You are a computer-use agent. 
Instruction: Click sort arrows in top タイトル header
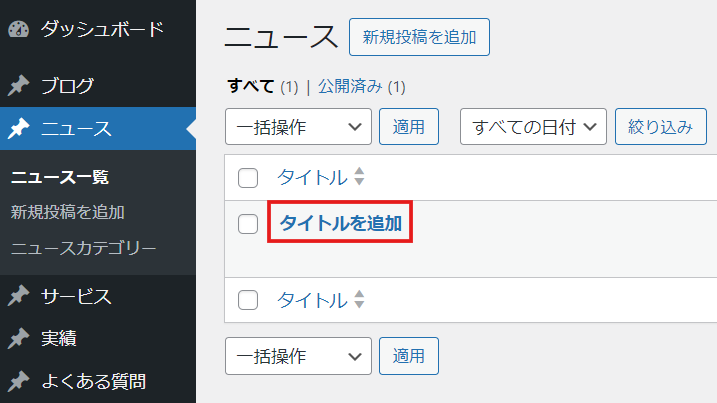point(359,177)
